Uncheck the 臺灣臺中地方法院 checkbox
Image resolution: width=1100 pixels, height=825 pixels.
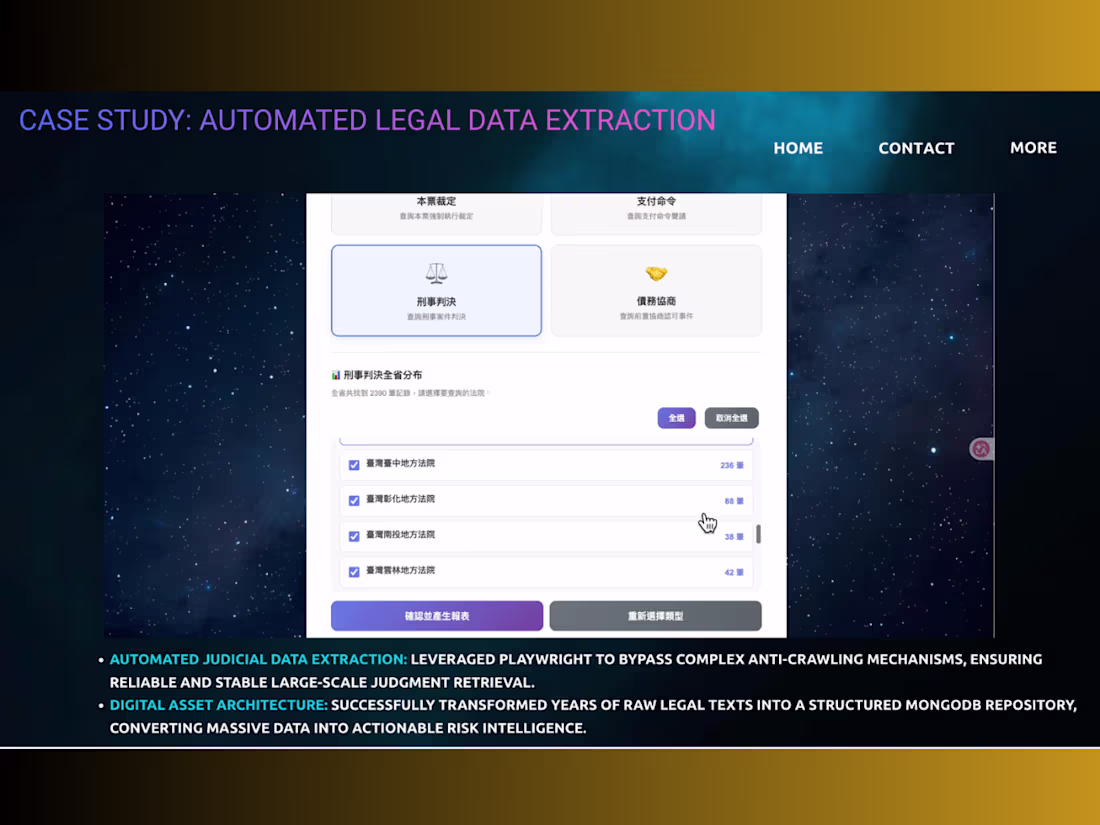click(354, 465)
